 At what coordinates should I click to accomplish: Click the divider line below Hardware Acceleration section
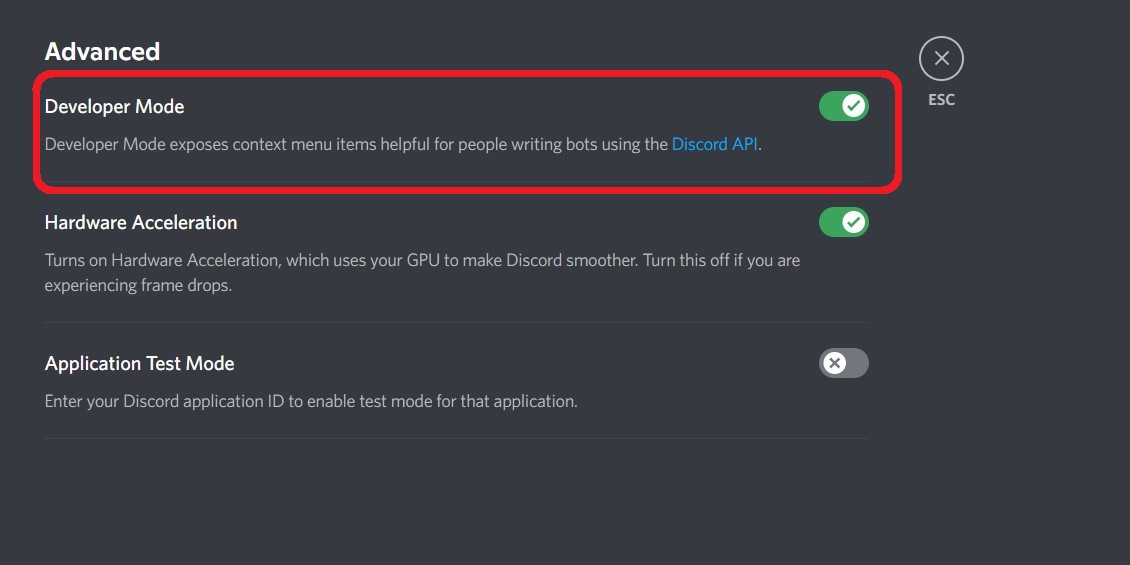click(456, 322)
